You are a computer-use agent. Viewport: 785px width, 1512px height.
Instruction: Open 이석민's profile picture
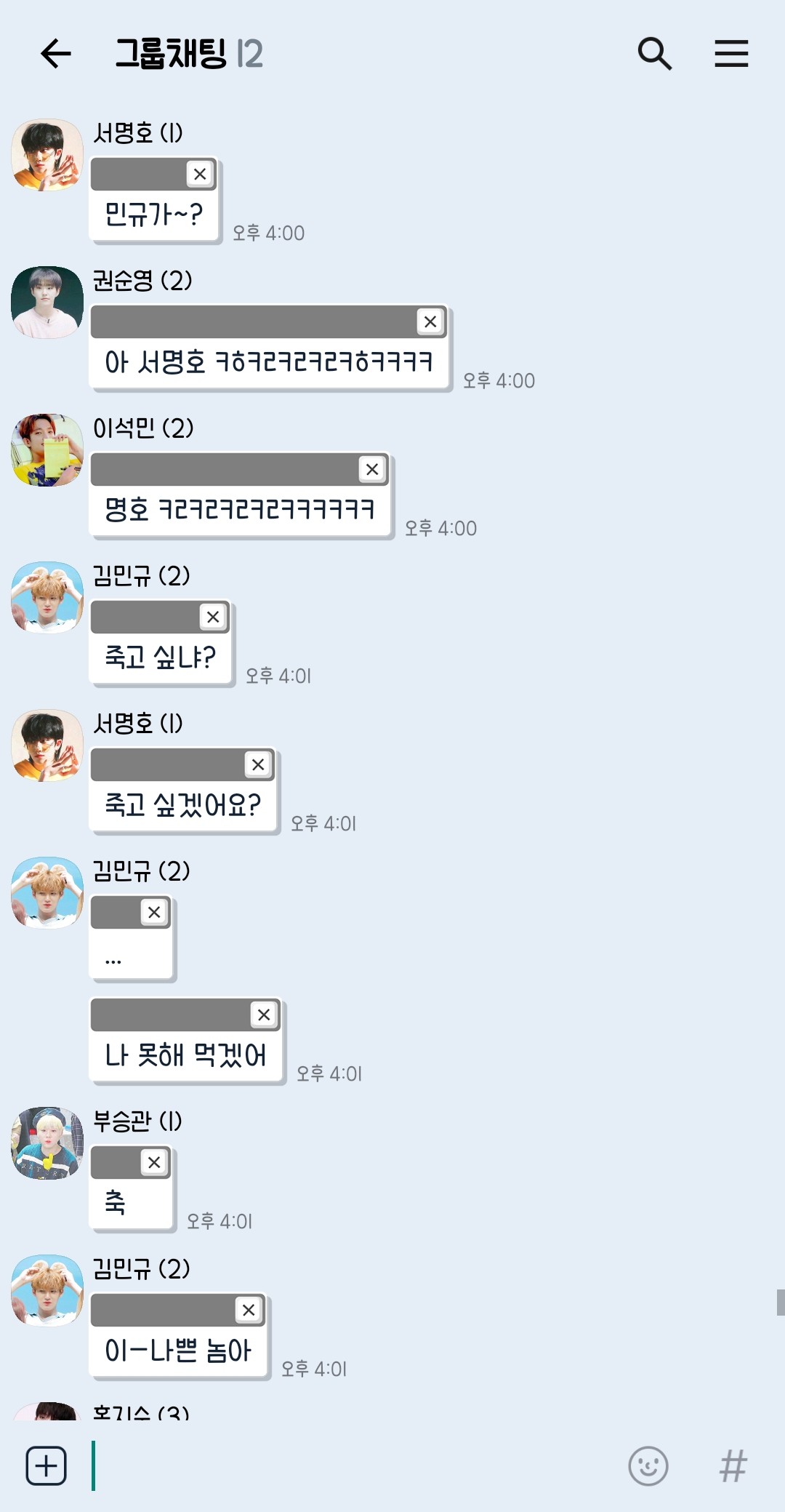tap(47, 450)
